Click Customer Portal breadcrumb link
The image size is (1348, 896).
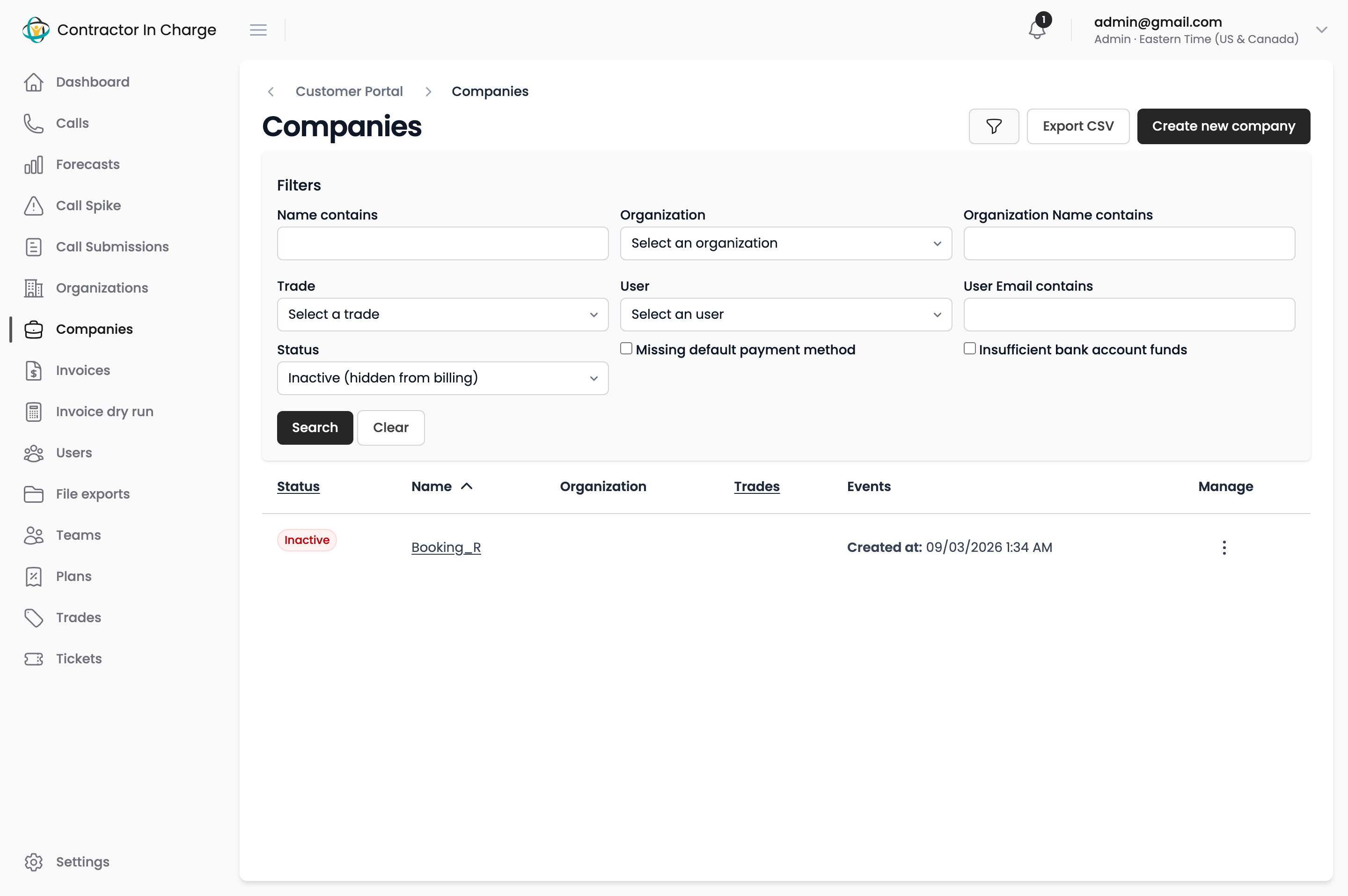349,91
